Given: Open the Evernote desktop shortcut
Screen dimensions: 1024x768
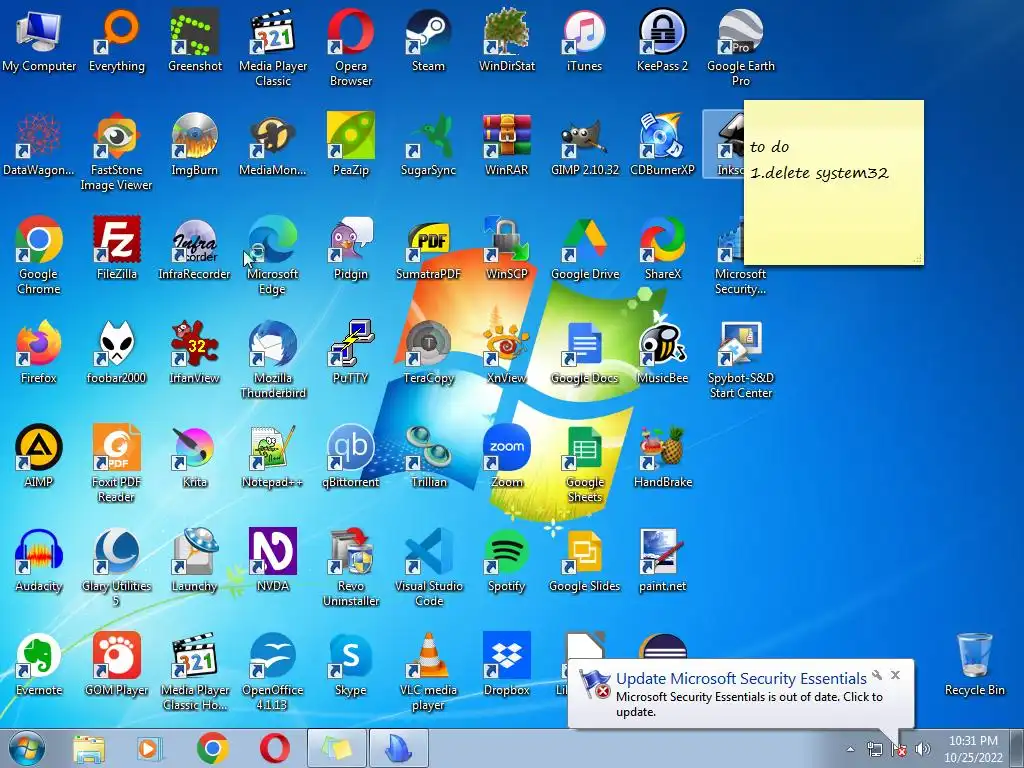Looking at the screenshot, I should 39,664.
